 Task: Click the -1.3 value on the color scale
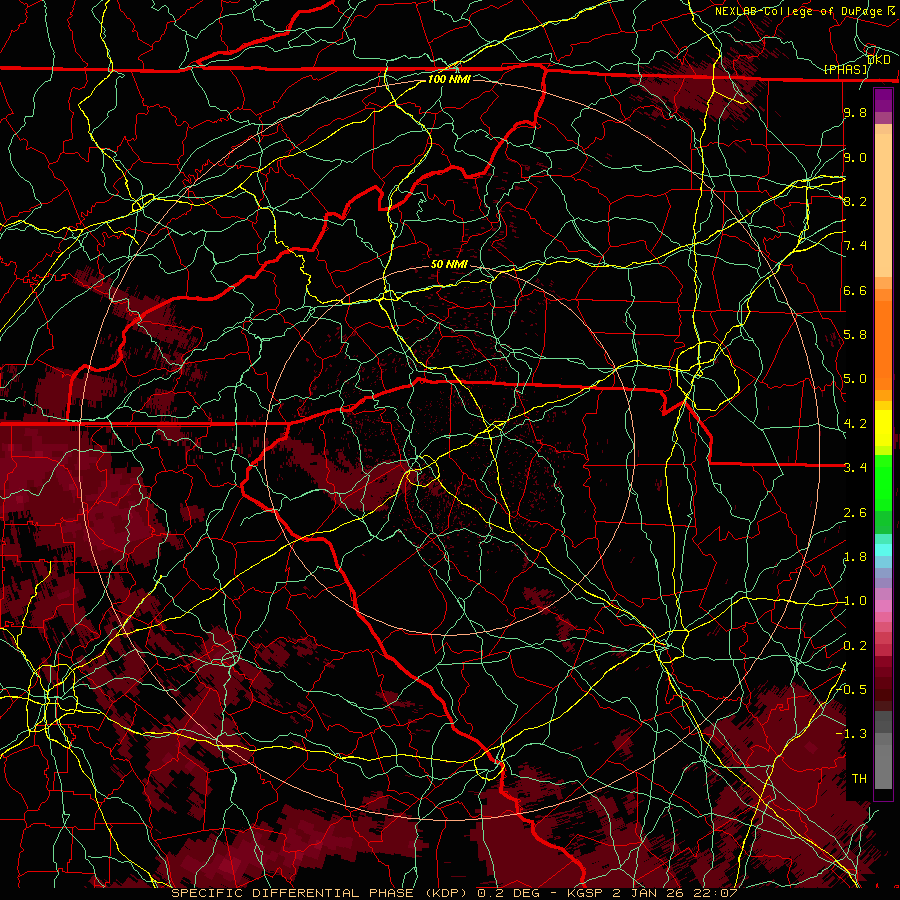(852, 734)
